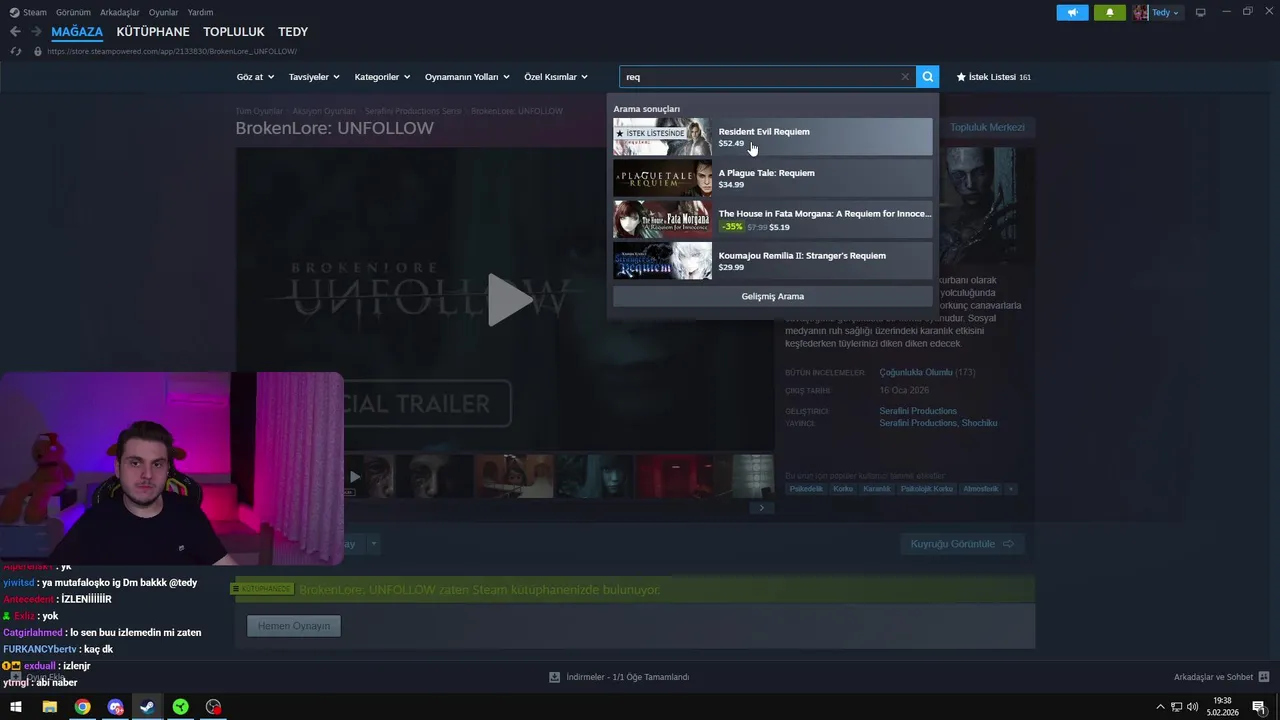Select A Plague Tale: Requiem result
This screenshot has height=720, width=1280.
772,178
